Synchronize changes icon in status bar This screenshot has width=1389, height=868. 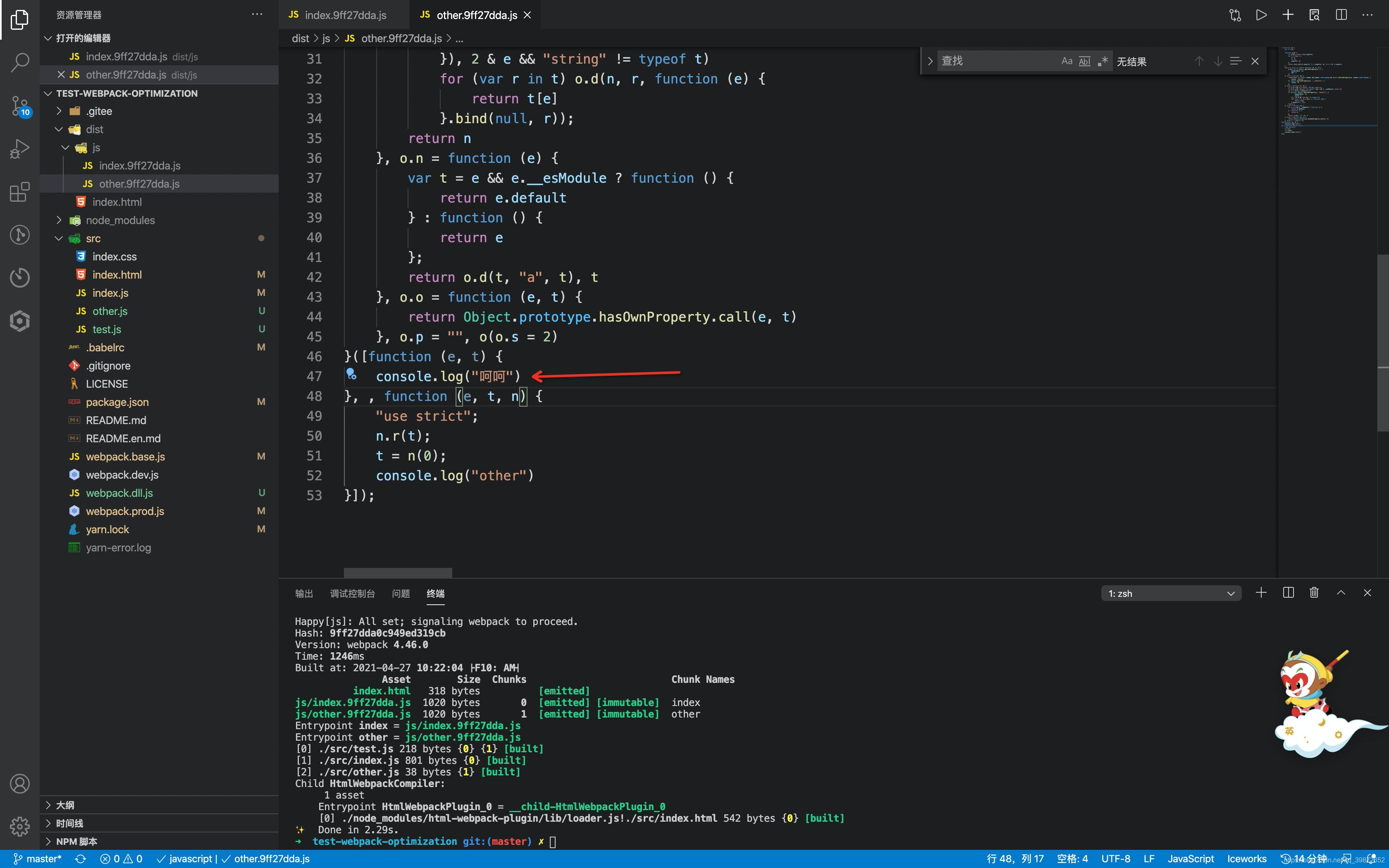pyautogui.click(x=80, y=859)
